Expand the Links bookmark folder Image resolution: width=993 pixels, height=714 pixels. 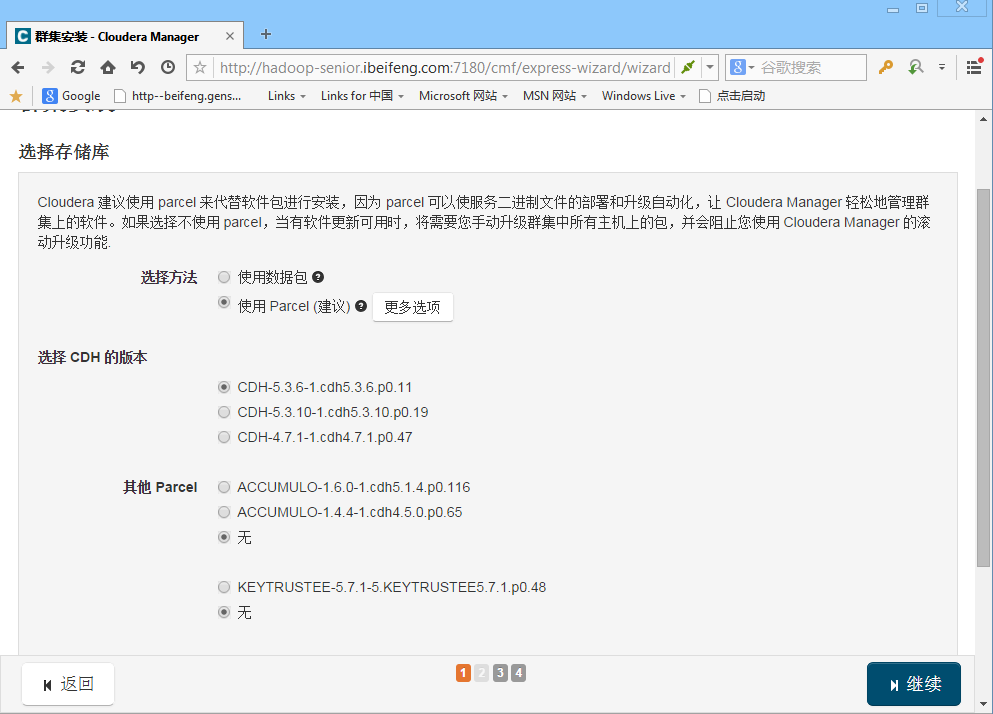point(286,96)
